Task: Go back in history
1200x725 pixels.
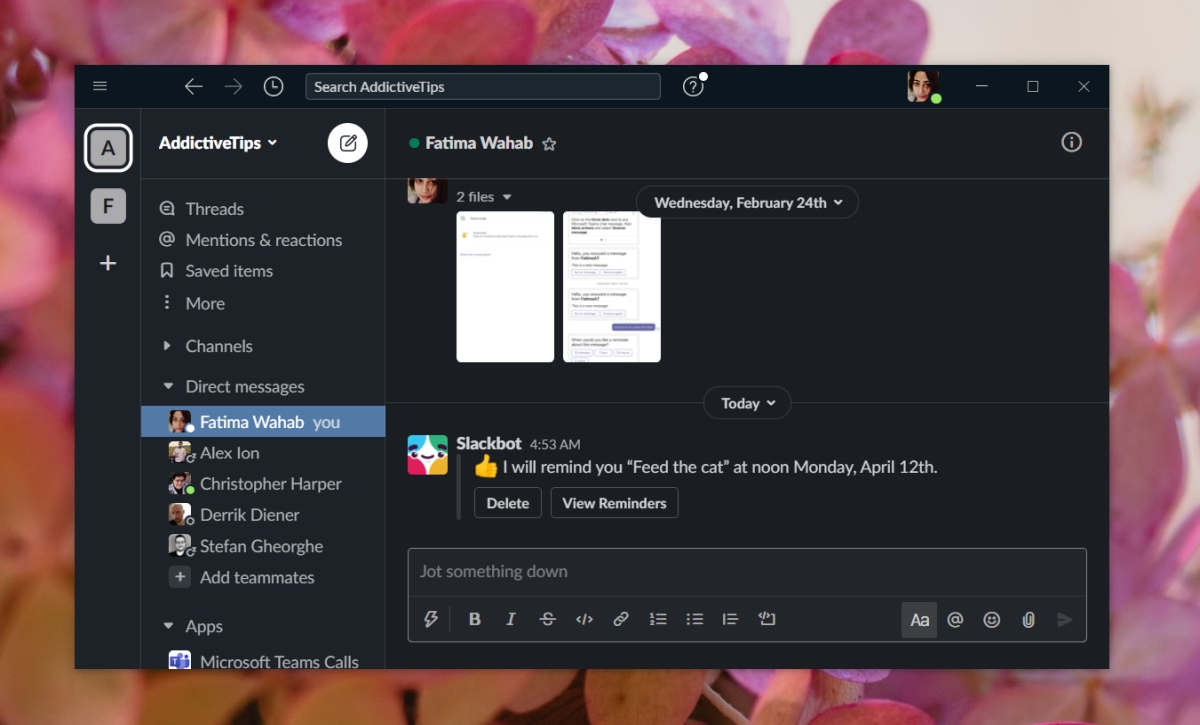Action: point(193,87)
